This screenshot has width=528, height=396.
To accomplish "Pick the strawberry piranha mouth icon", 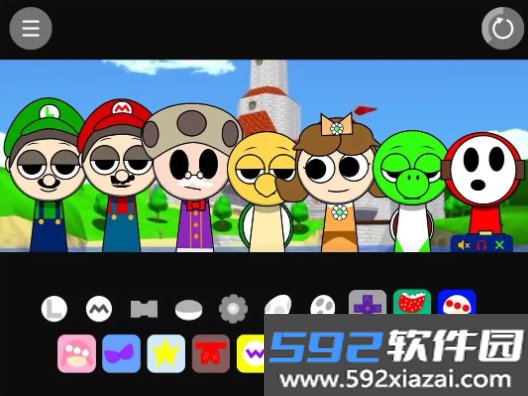I will click(412, 302).
